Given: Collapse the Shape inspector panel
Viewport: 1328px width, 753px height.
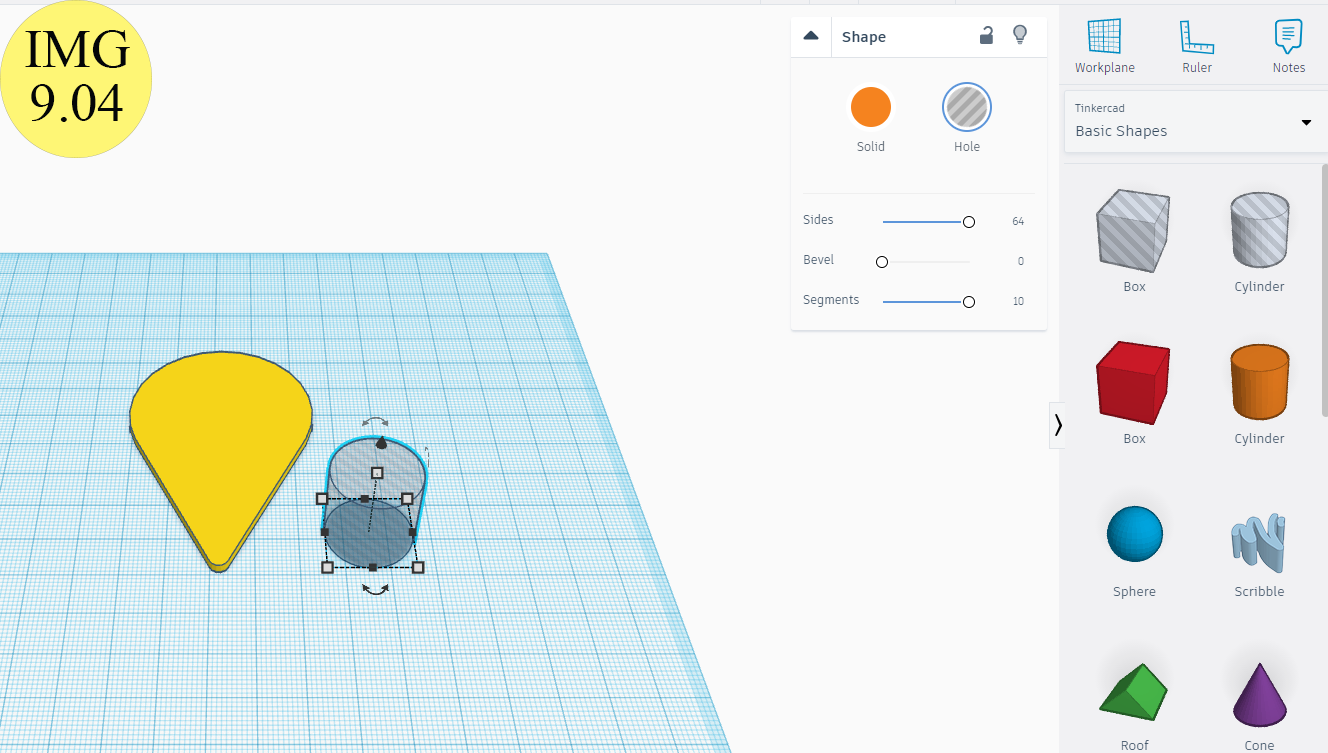Looking at the screenshot, I should click(x=811, y=36).
